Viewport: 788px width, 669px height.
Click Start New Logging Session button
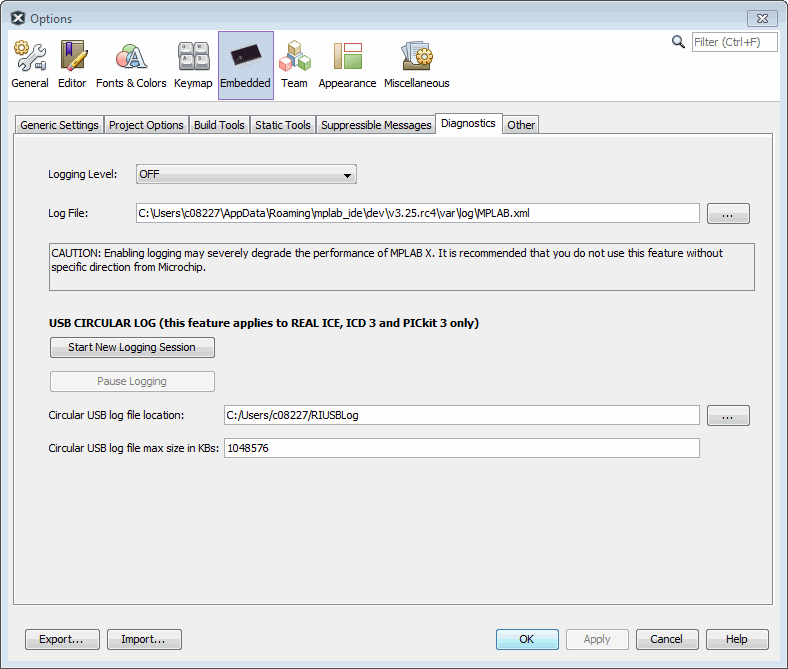coord(132,347)
